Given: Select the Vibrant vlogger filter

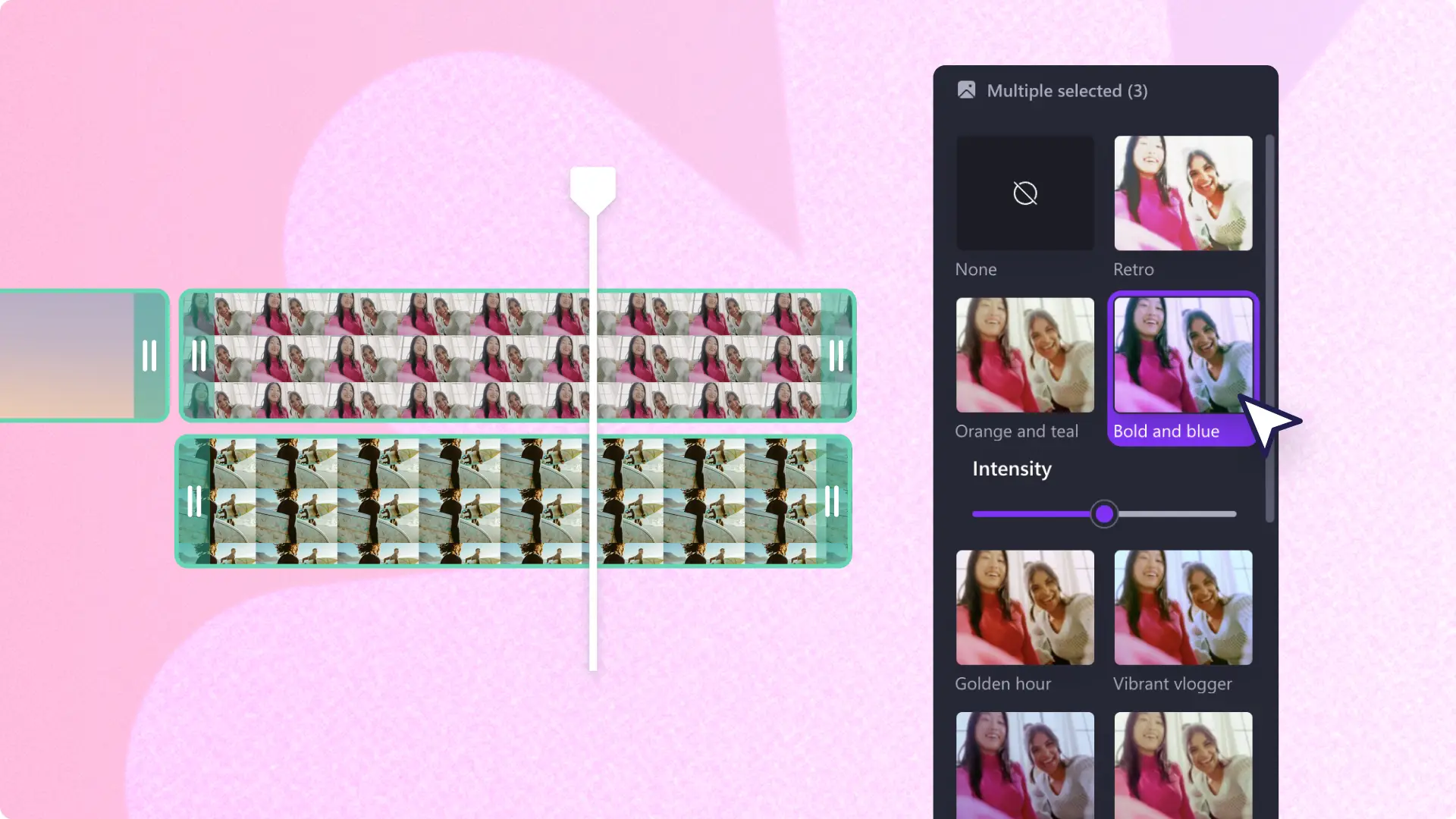Looking at the screenshot, I should pos(1182,608).
